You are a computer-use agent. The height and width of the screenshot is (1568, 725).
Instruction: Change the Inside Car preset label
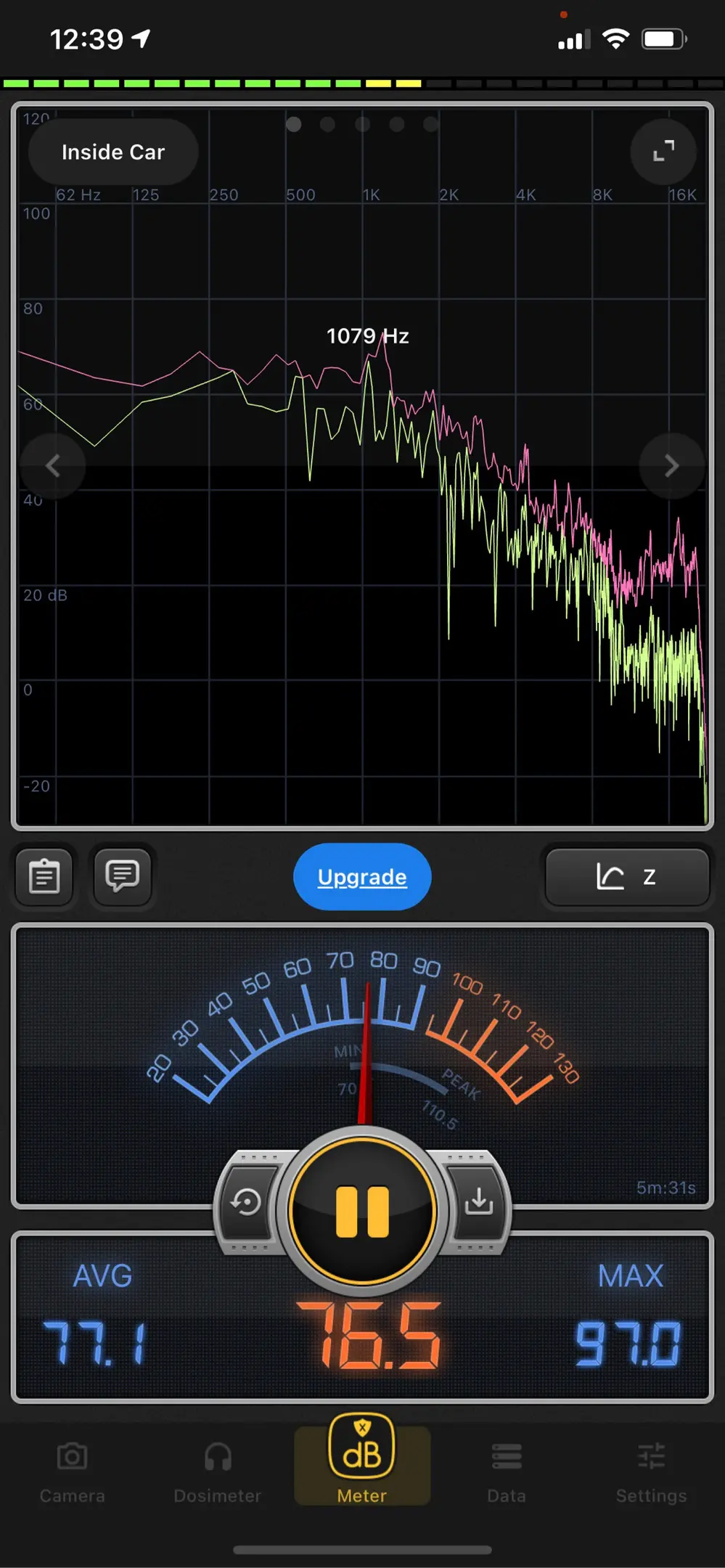tap(113, 152)
